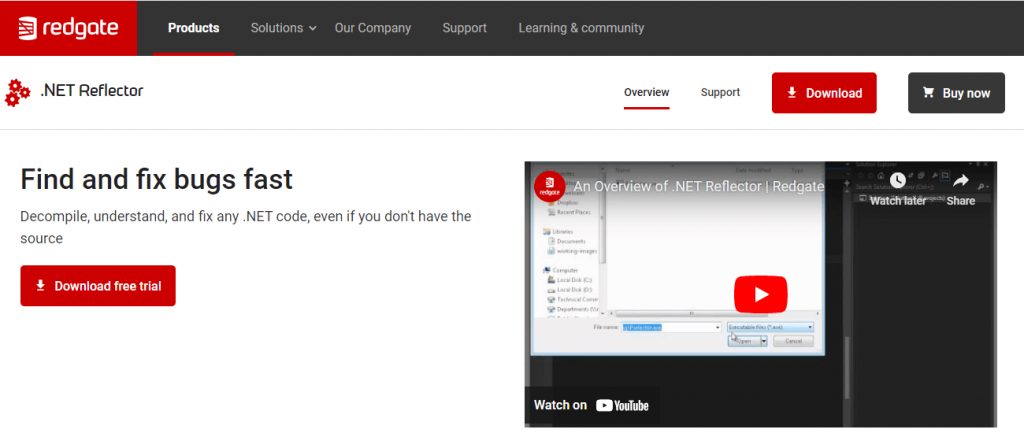Click the red Download button

tap(824, 93)
